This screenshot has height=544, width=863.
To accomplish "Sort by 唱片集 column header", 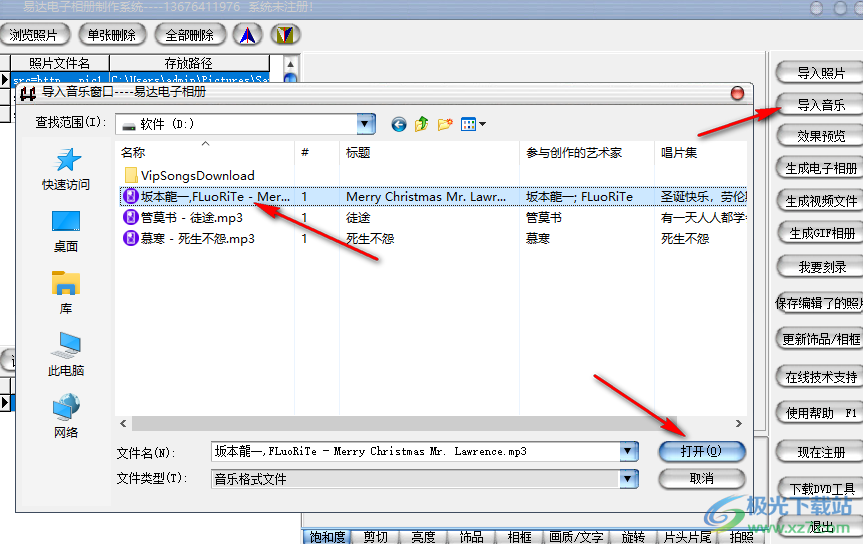I will [x=701, y=153].
